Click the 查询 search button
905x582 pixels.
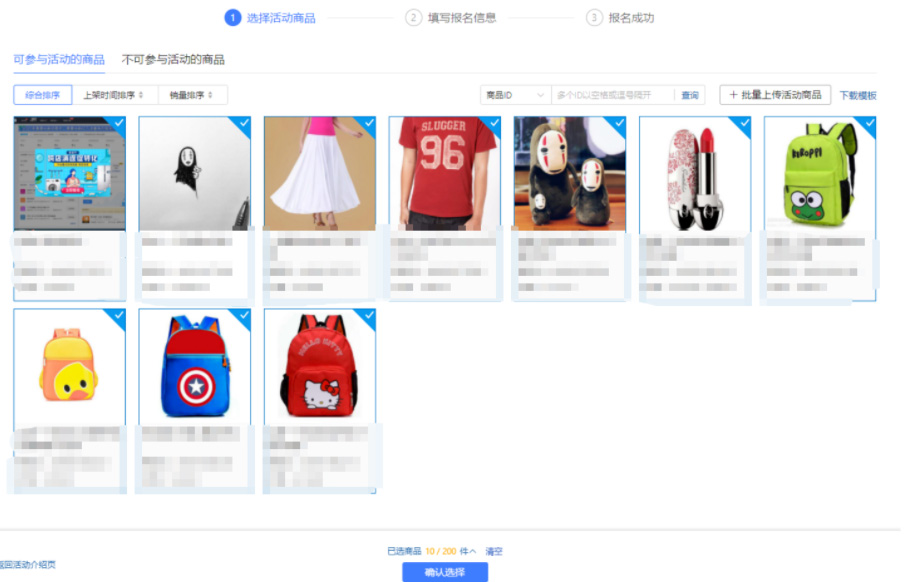click(x=690, y=95)
